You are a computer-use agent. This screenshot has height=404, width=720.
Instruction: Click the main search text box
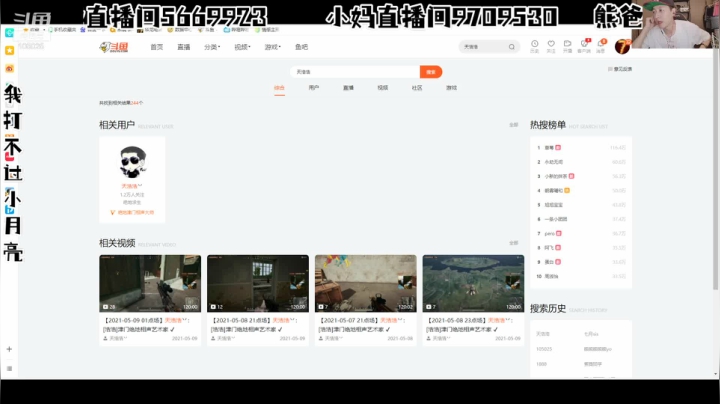[x=355, y=72]
